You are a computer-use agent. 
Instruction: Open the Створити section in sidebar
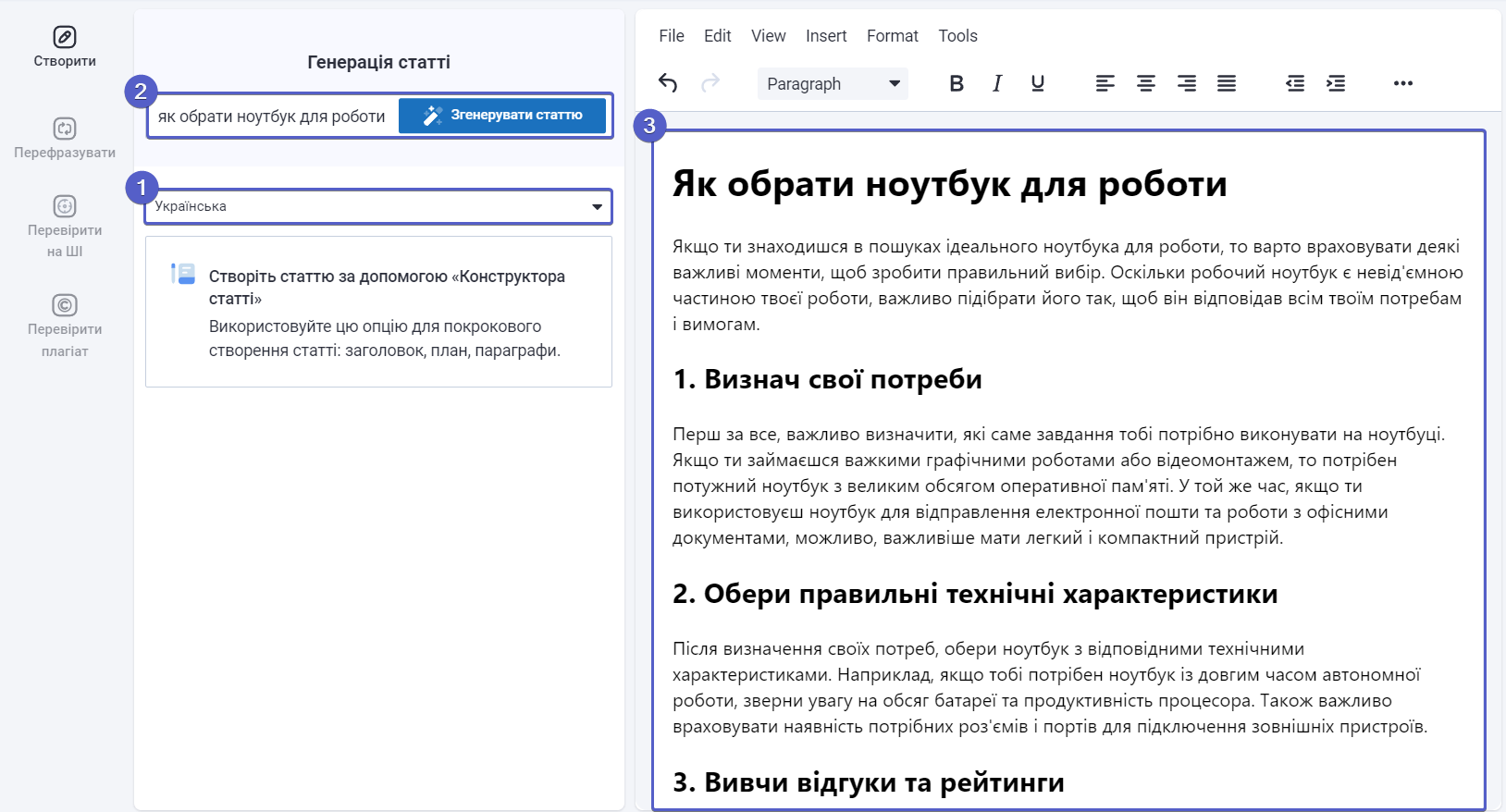tap(65, 47)
